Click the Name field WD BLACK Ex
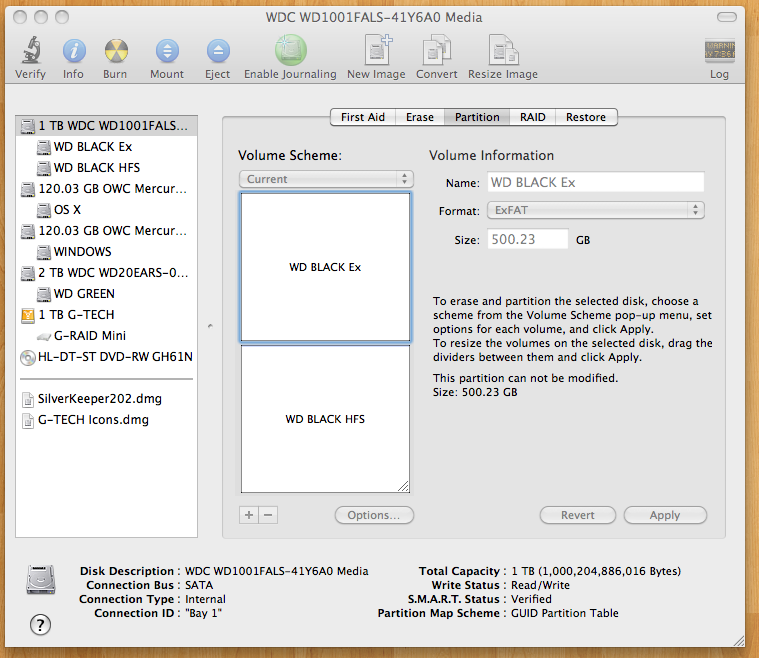The height and width of the screenshot is (658, 759). [596, 183]
